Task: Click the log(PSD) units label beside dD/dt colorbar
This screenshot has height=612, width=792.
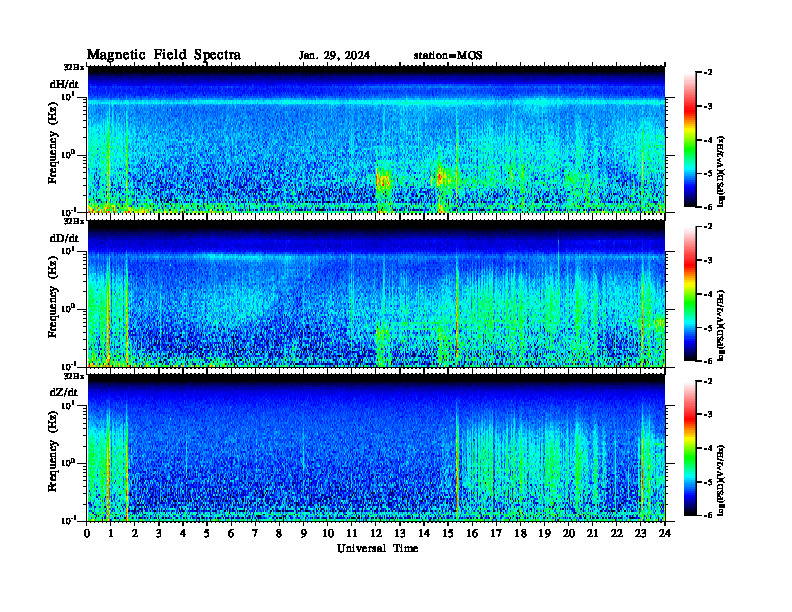Action: coord(722,325)
